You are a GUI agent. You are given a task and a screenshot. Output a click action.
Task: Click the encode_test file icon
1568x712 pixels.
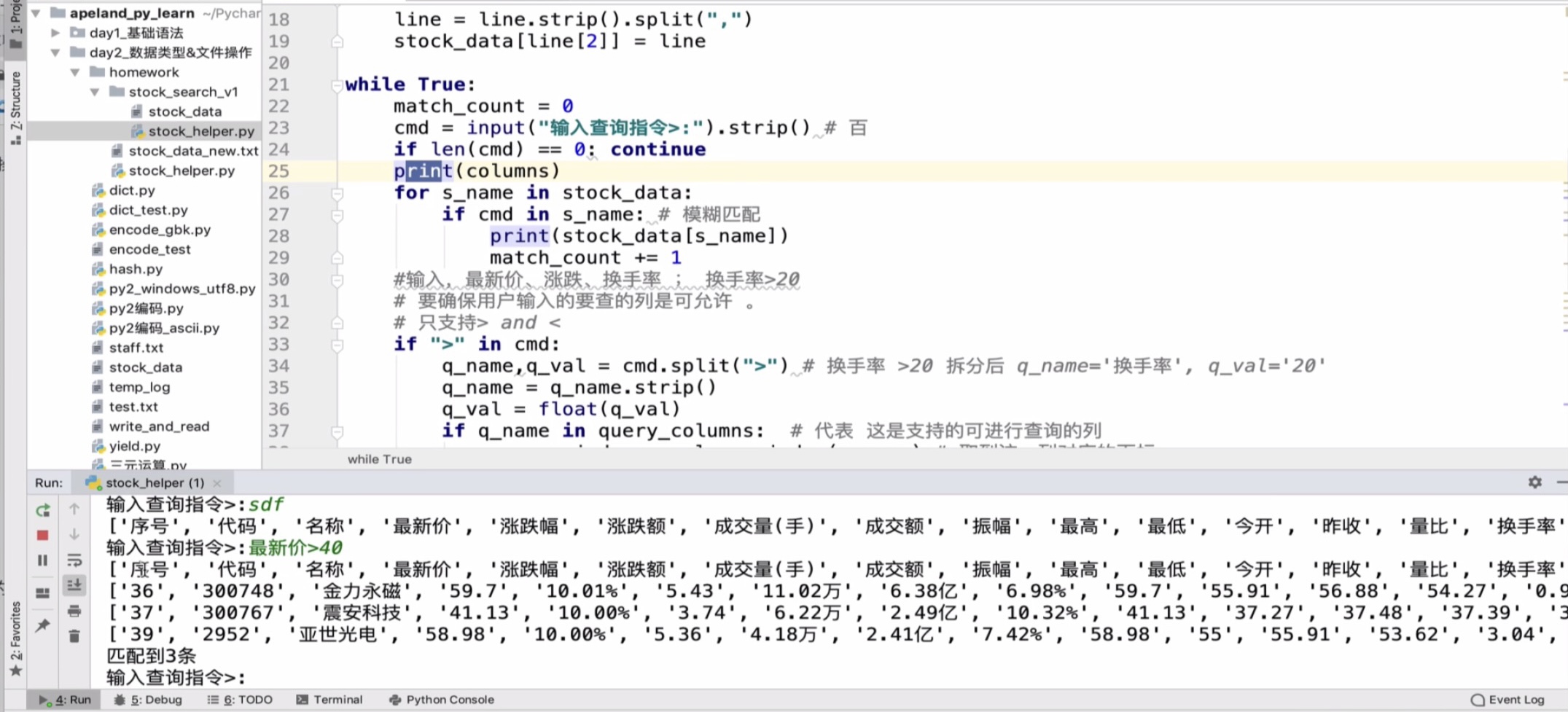coord(98,249)
